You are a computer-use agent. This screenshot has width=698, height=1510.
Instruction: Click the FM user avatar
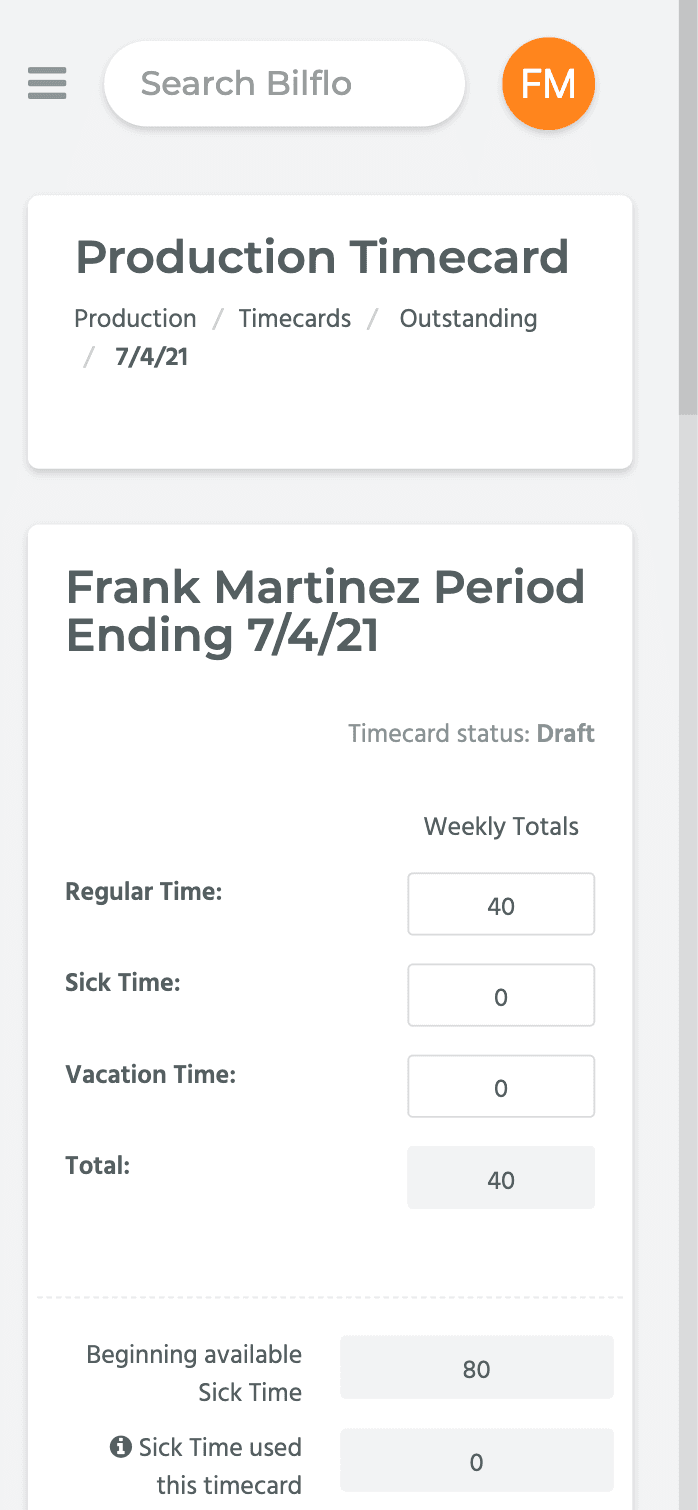point(548,84)
